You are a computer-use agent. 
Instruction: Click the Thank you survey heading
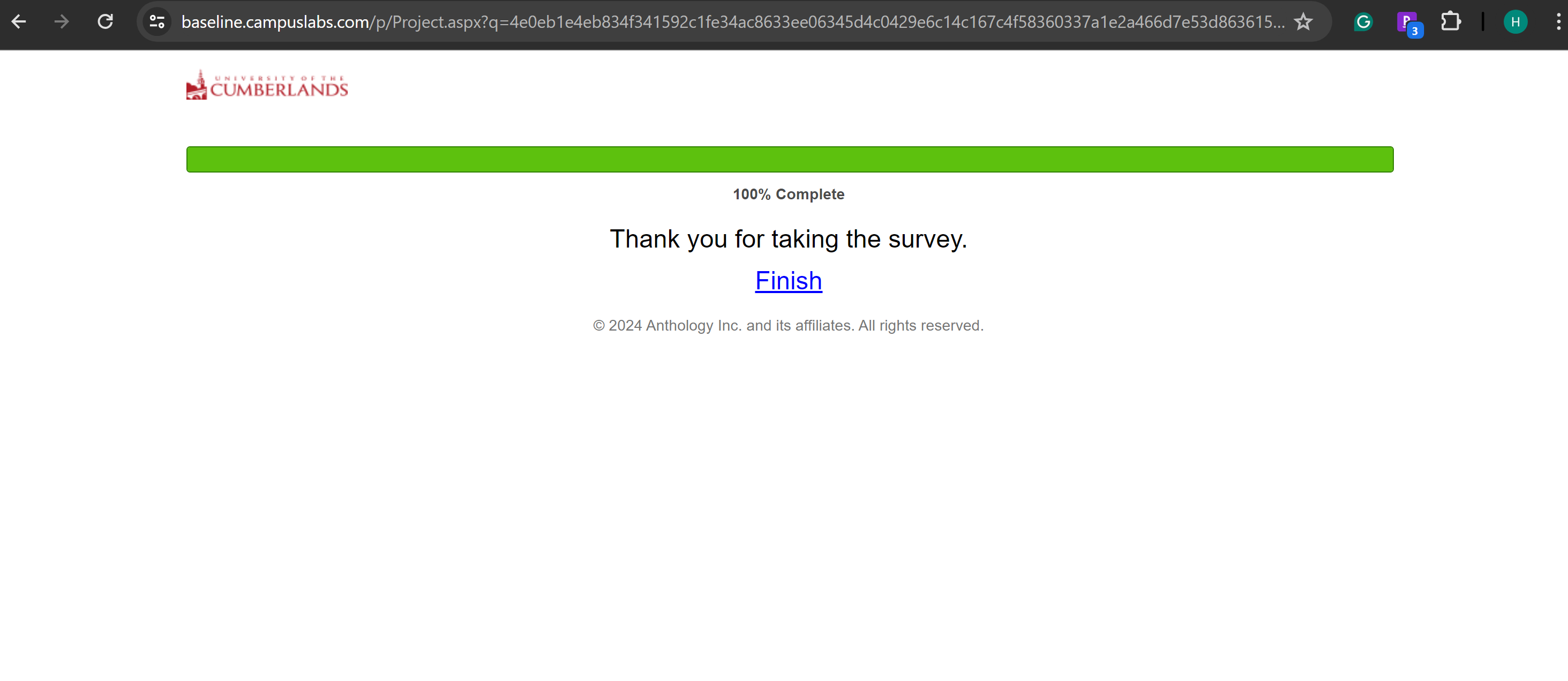click(788, 239)
